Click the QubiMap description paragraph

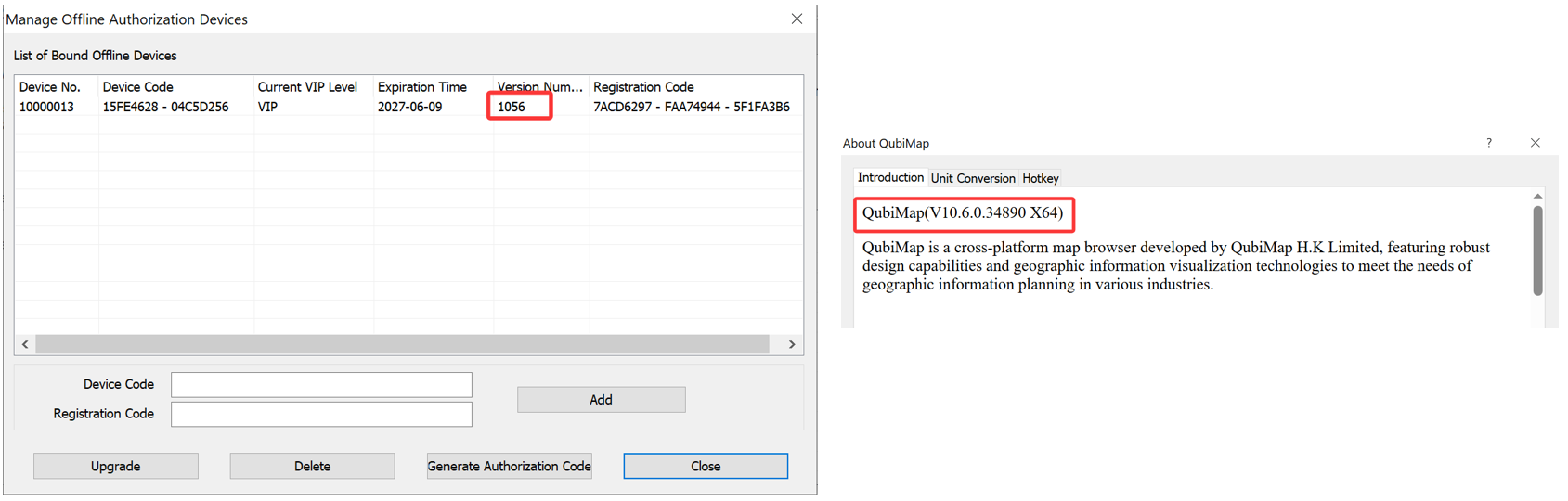coord(1175,265)
